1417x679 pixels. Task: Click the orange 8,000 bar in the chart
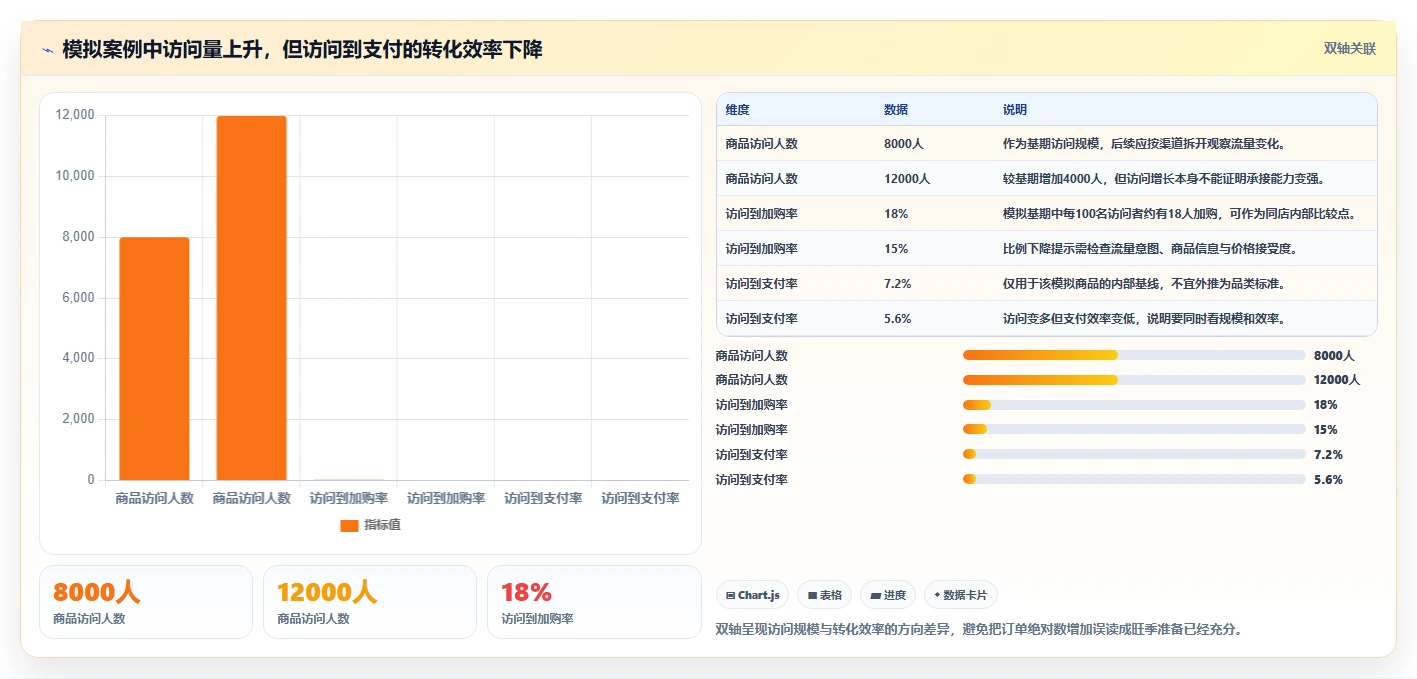(x=154, y=359)
